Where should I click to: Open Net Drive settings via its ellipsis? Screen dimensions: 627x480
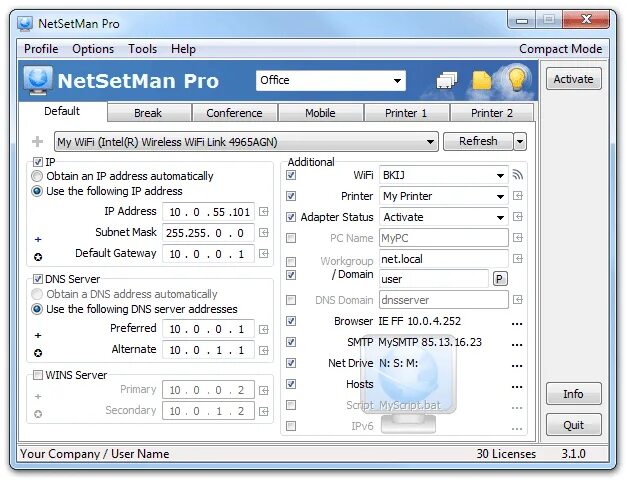[x=517, y=366]
